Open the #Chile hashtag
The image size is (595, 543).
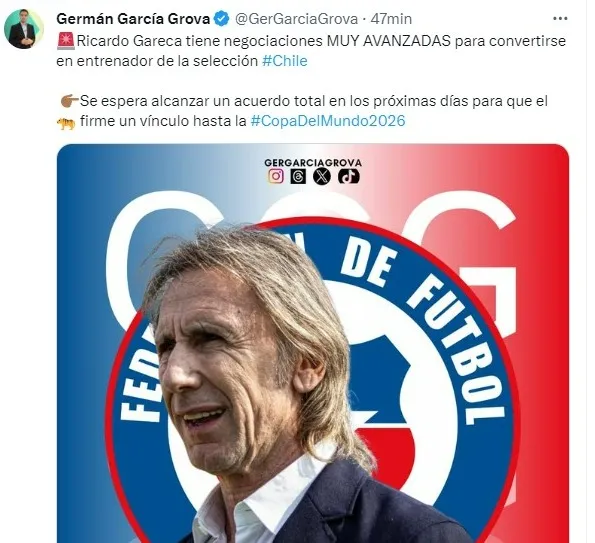pos(285,61)
